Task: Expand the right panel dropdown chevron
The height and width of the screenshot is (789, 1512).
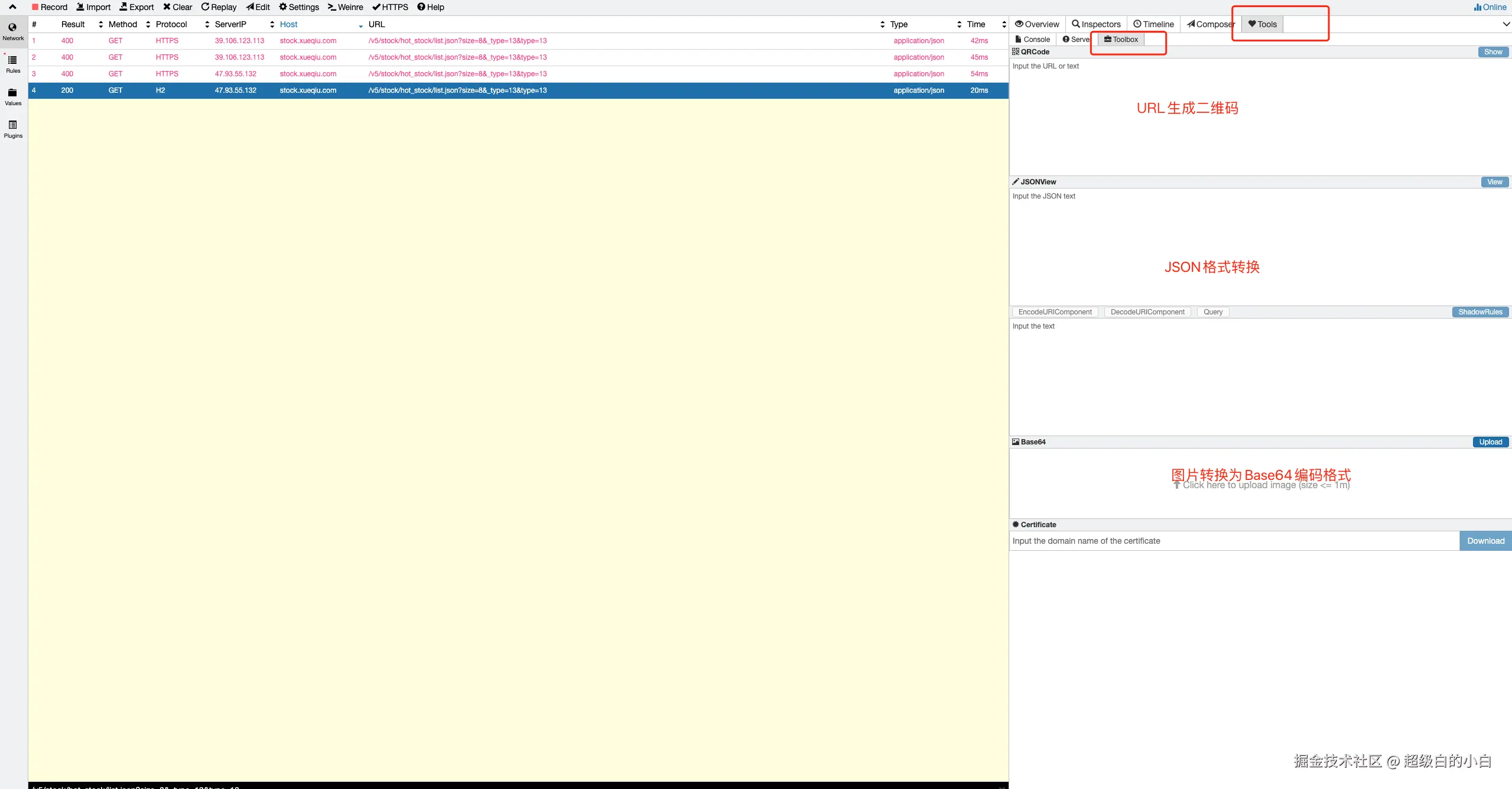Action: point(1506,24)
